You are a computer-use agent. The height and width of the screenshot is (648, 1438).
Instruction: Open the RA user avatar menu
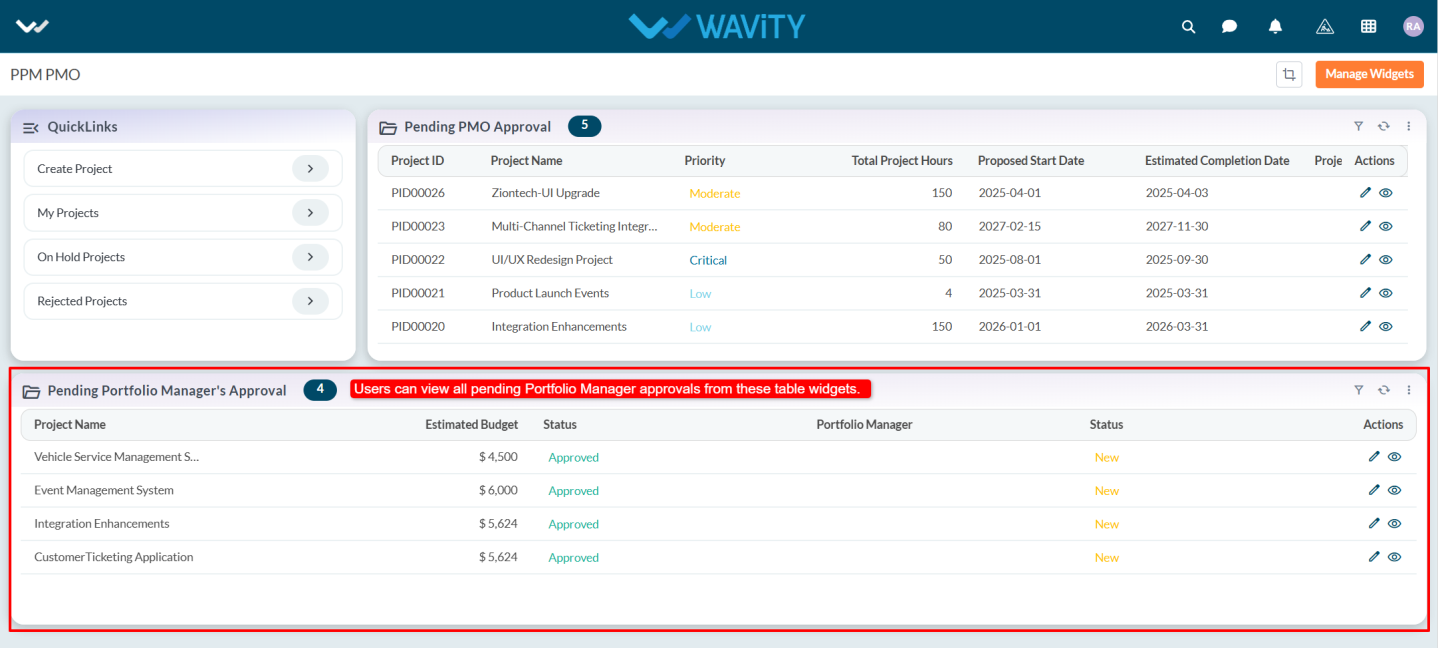point(1413,27)
